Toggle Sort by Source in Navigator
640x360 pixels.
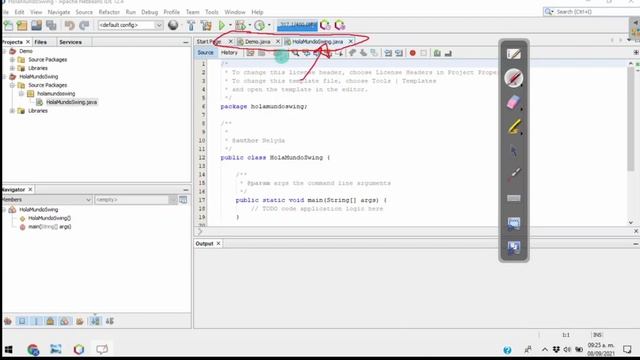click(x=110, y=322)
